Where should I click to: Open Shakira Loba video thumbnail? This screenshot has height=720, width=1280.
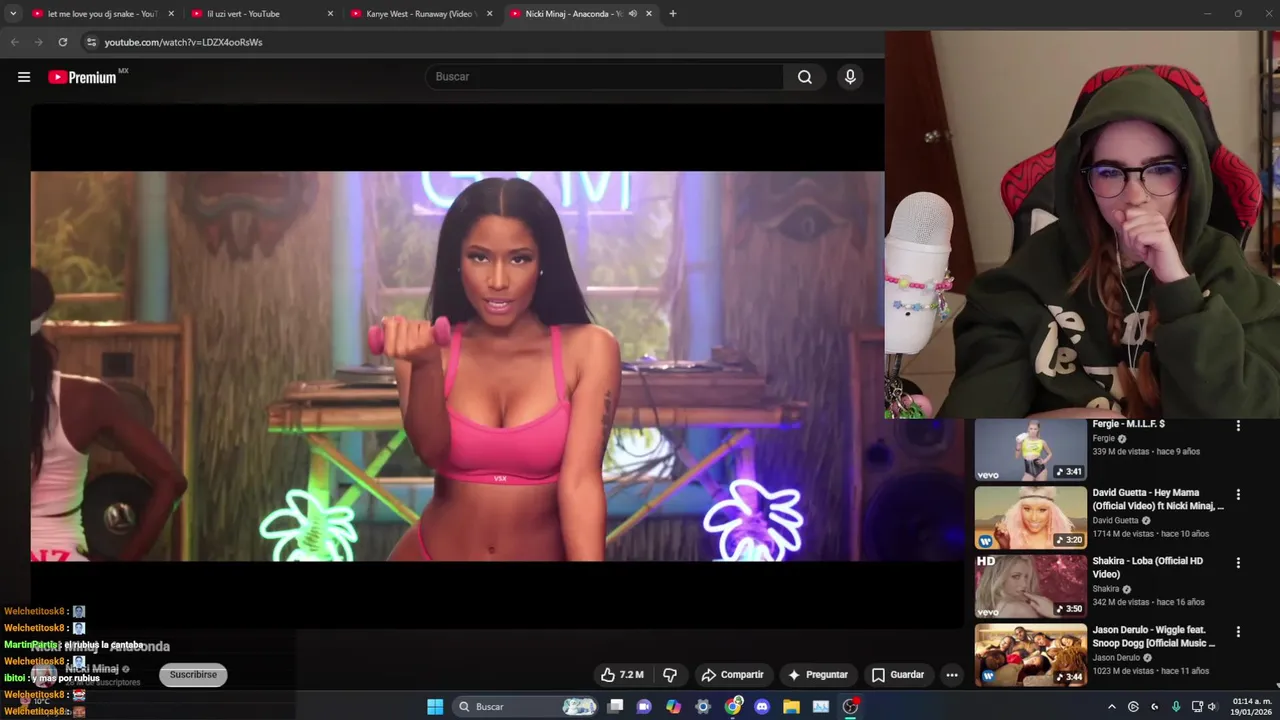[1030, 587]
